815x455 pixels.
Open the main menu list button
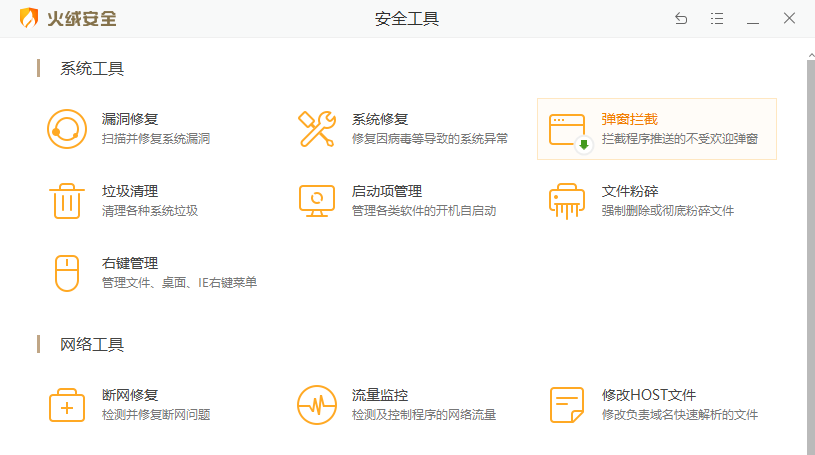click(717, 19)
